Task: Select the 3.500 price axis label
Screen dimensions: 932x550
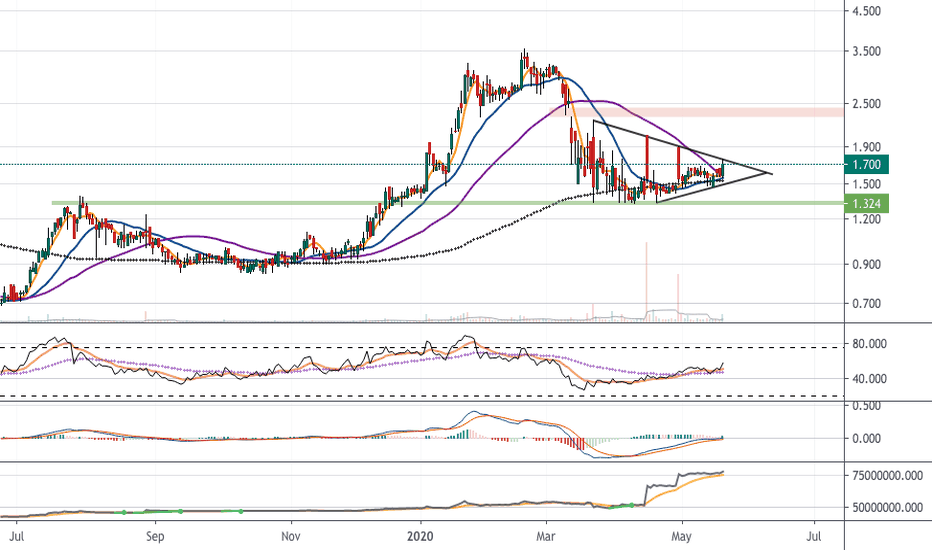Action: coord(867,52)
